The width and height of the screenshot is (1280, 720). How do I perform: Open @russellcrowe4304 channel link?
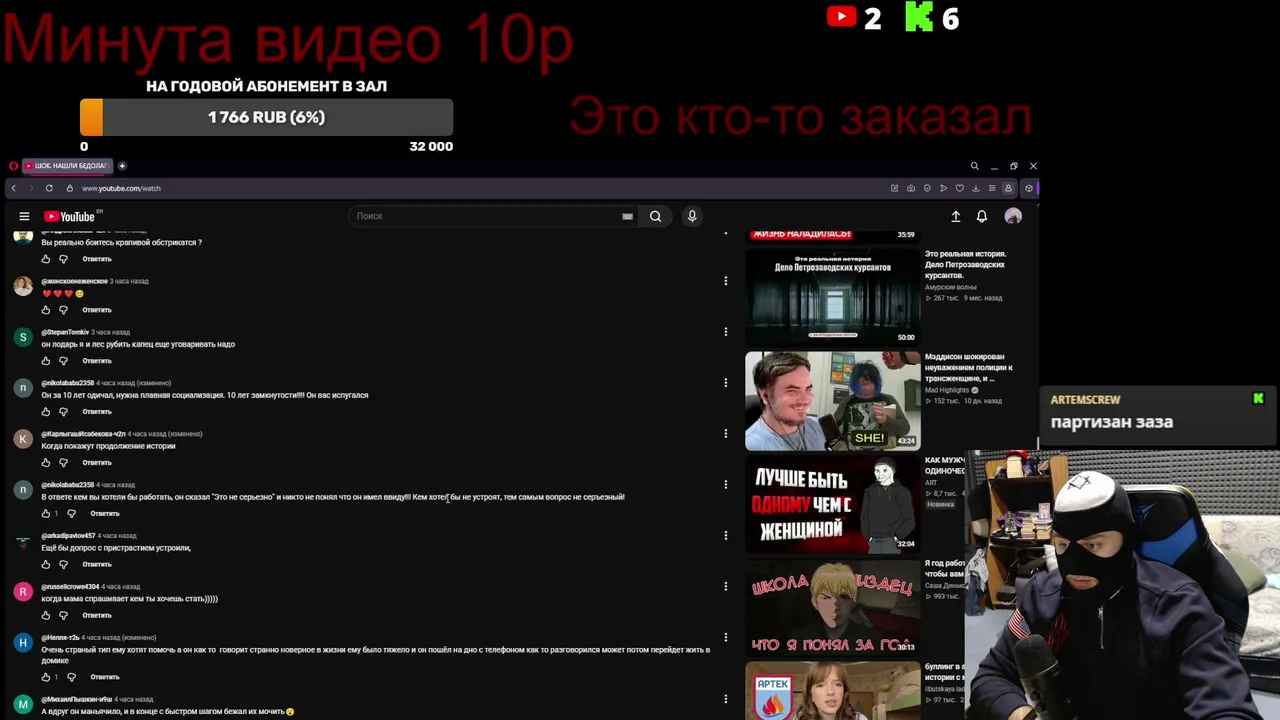(x=70, y=587)
